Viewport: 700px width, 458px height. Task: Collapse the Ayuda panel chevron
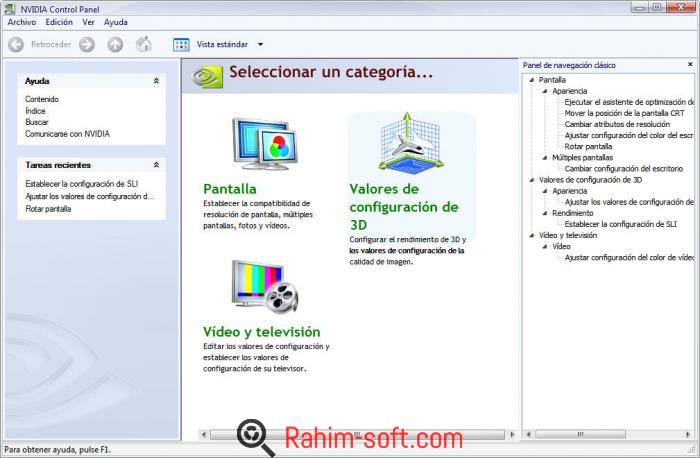click(x=156, y=81)
